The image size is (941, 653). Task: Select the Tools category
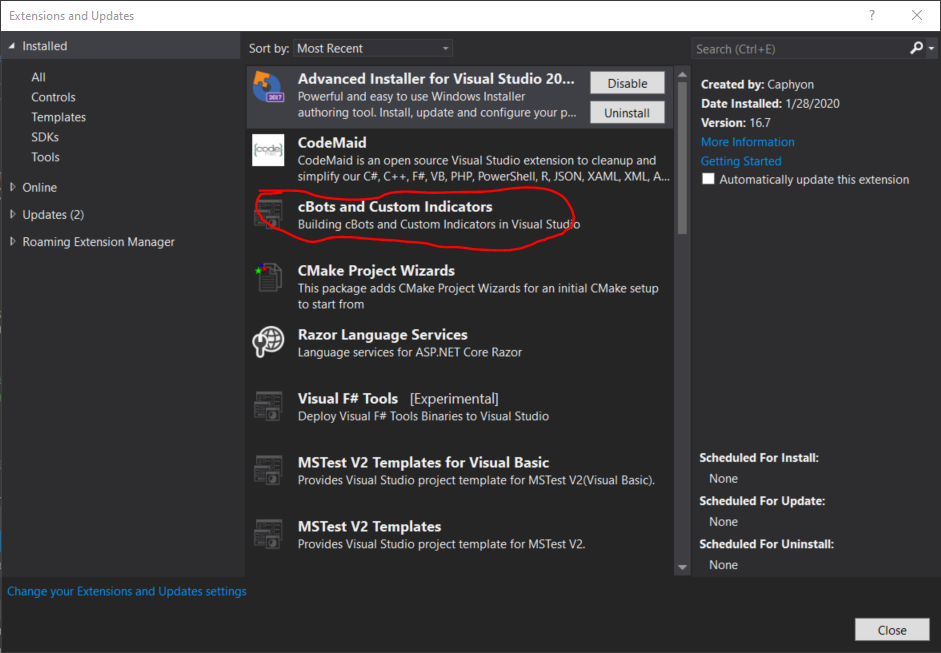click(45, 157)
